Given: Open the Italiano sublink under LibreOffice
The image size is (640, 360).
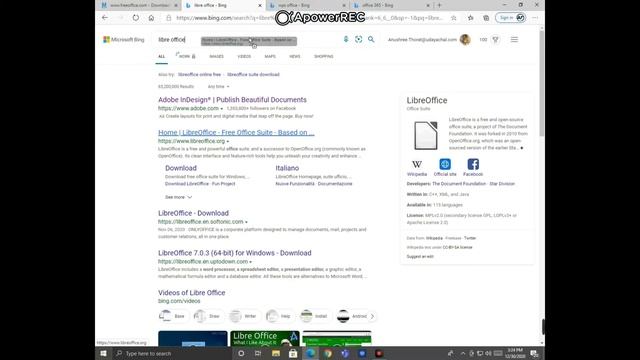Looking at the screenshot, I should pyautogui.click(x=287, y=168).
